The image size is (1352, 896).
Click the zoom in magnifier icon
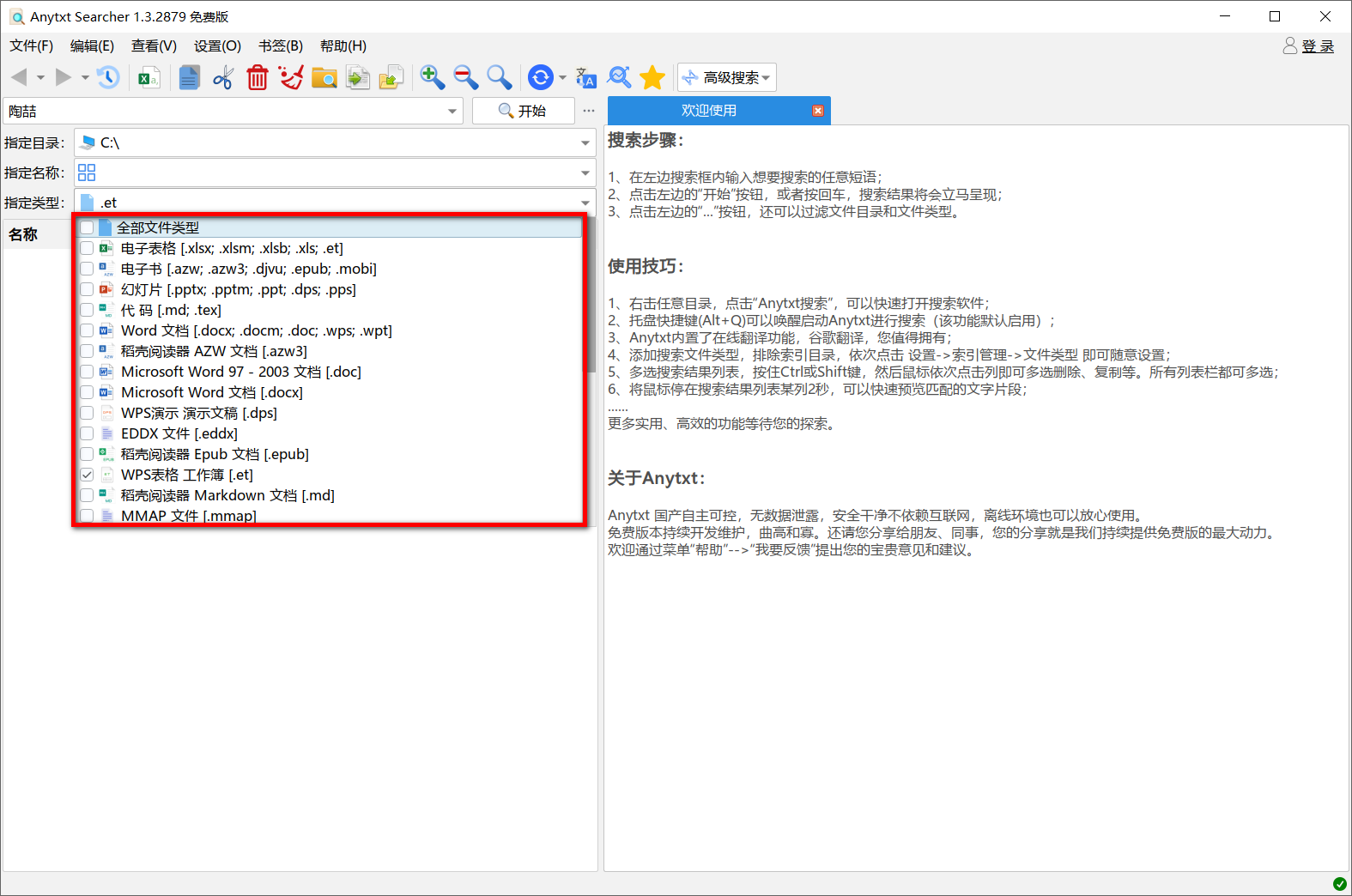[x=433, y=77]
